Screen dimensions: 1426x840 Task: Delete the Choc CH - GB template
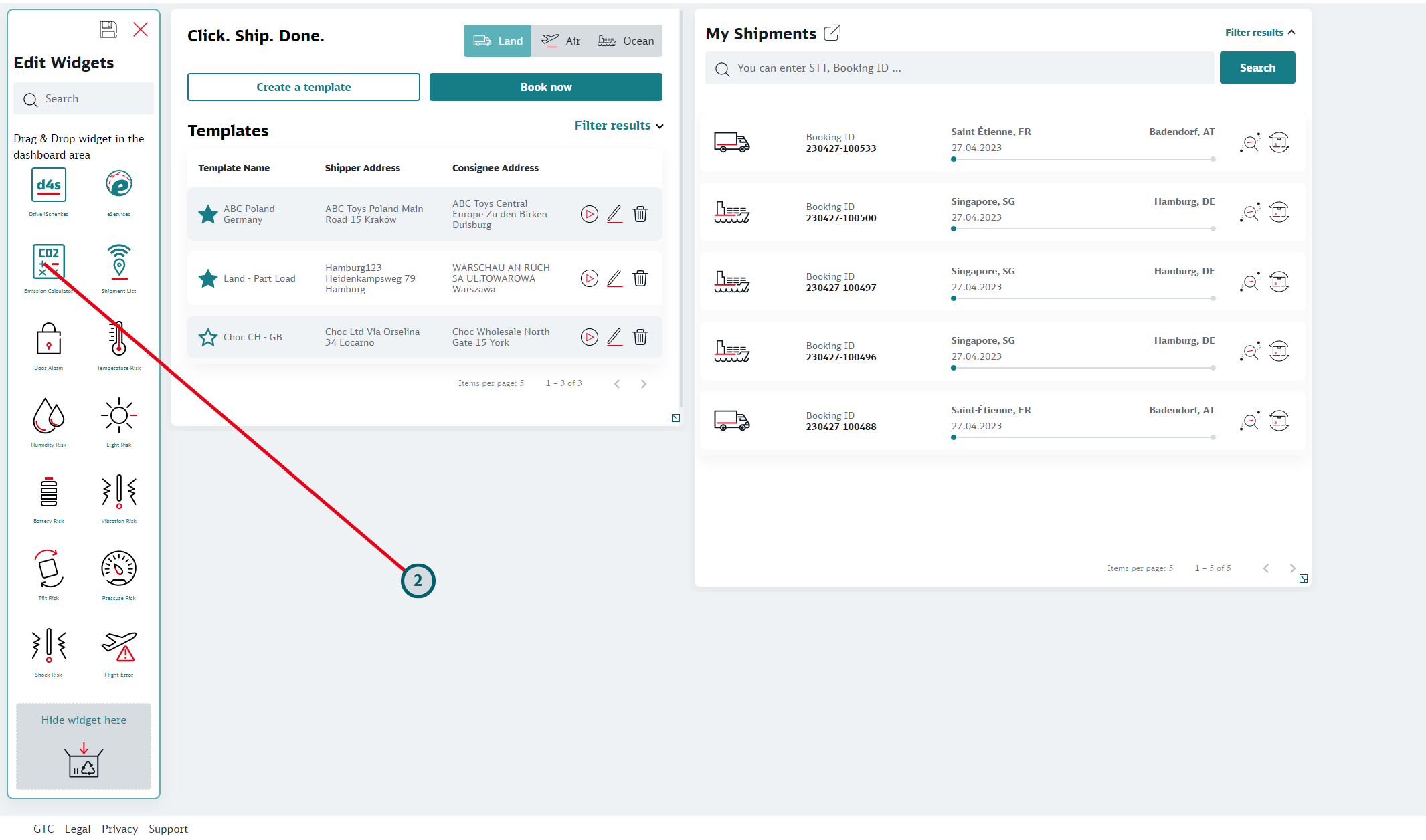(640, 337)
